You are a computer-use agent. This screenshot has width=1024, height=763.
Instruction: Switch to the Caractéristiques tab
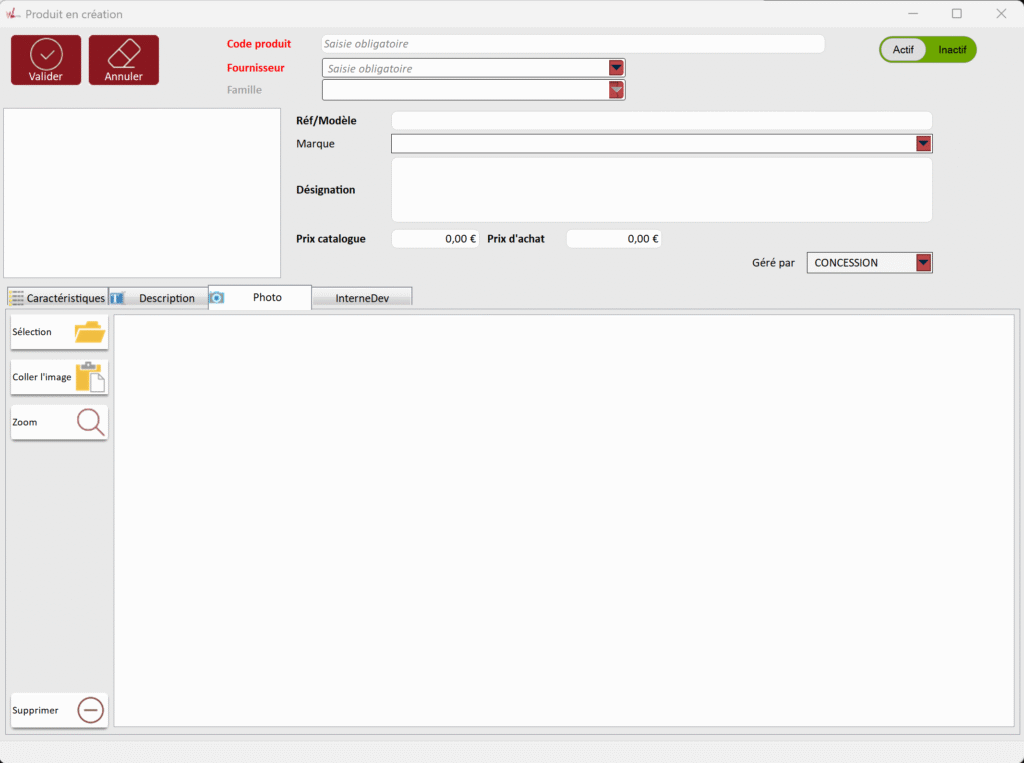click(58, 298)
